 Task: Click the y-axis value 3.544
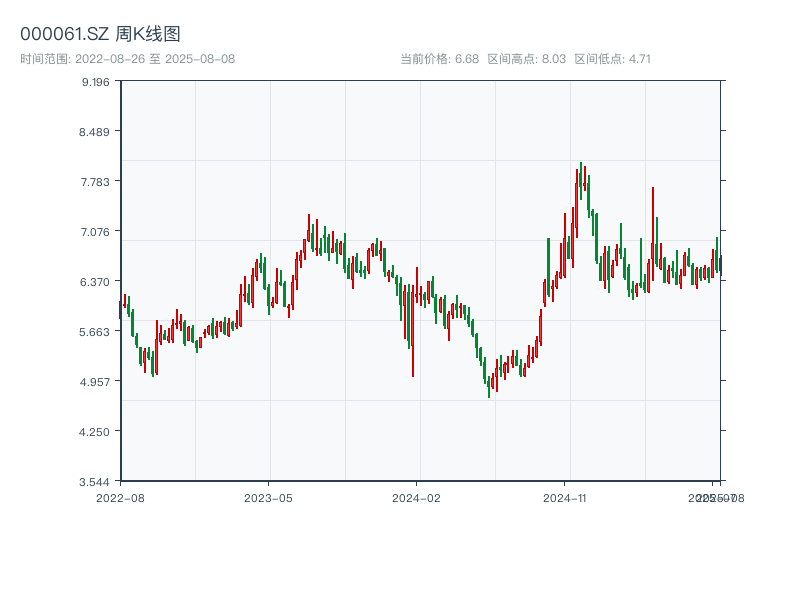pos(94,482)
